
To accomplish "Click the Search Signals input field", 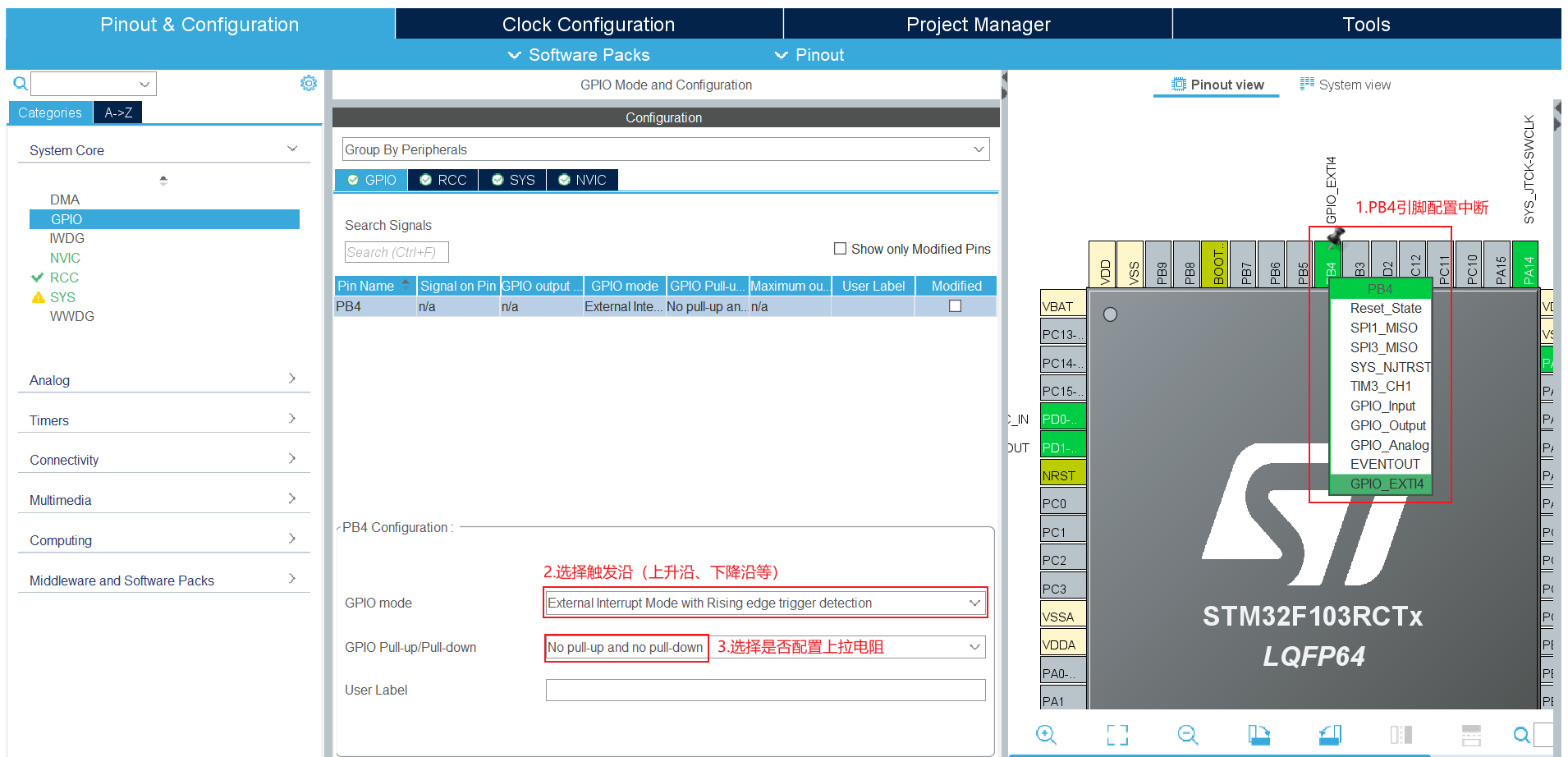I will (397, 252).
